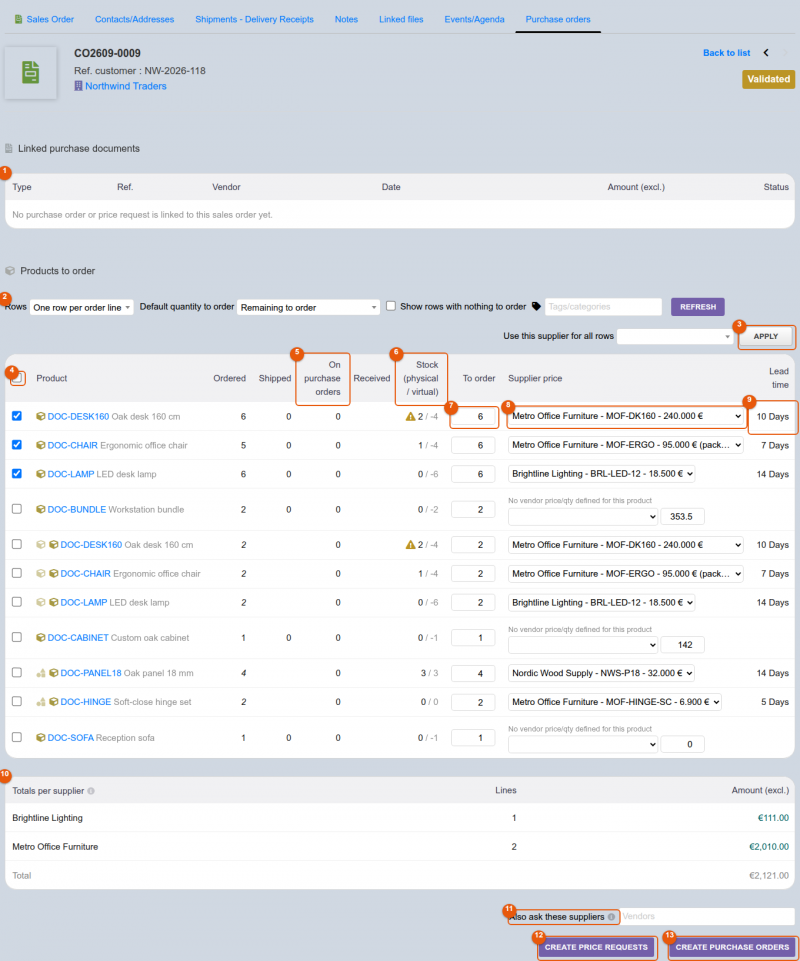Enable Show rows with nothing to order

tap(390, 306)
